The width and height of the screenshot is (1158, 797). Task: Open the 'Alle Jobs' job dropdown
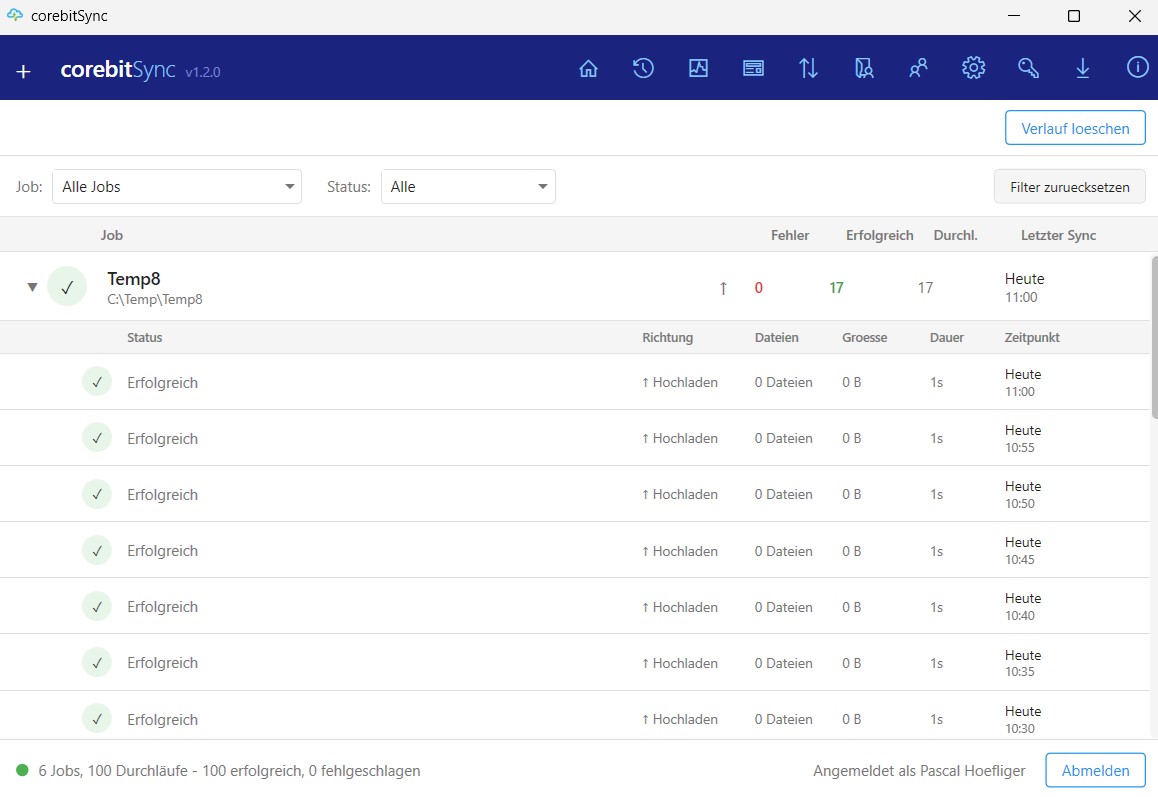click(177, 186)
